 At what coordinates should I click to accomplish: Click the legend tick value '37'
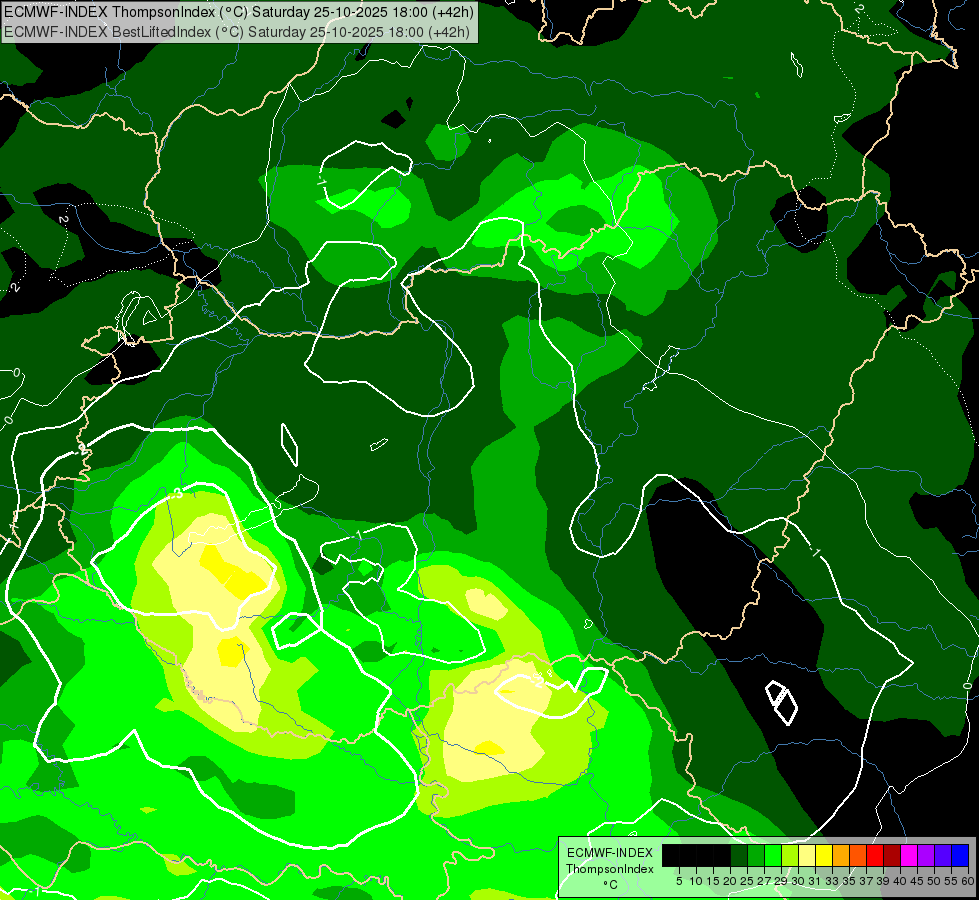pos(867,881)
